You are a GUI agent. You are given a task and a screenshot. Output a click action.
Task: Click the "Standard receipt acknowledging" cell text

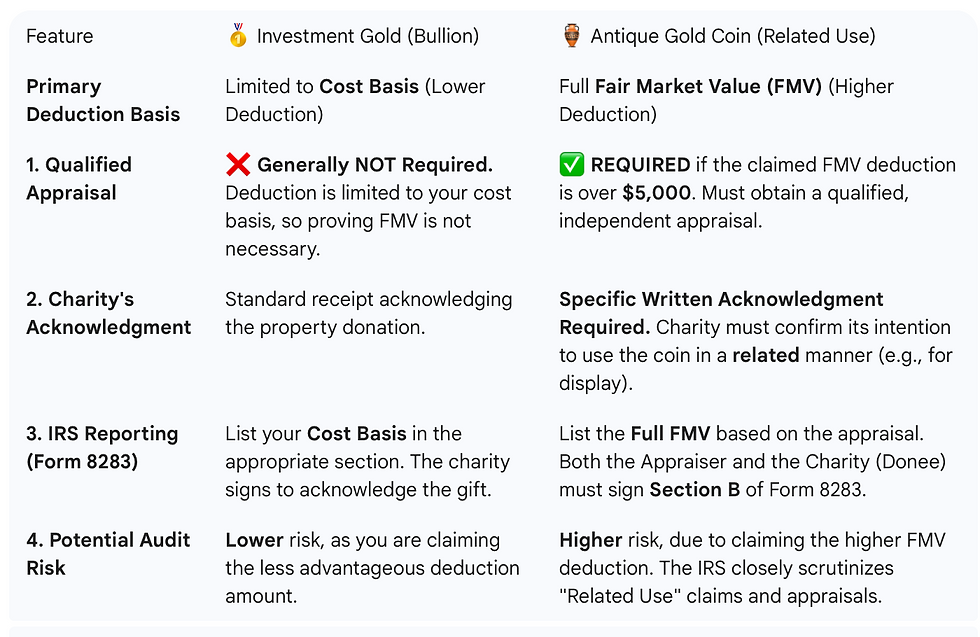368,299
